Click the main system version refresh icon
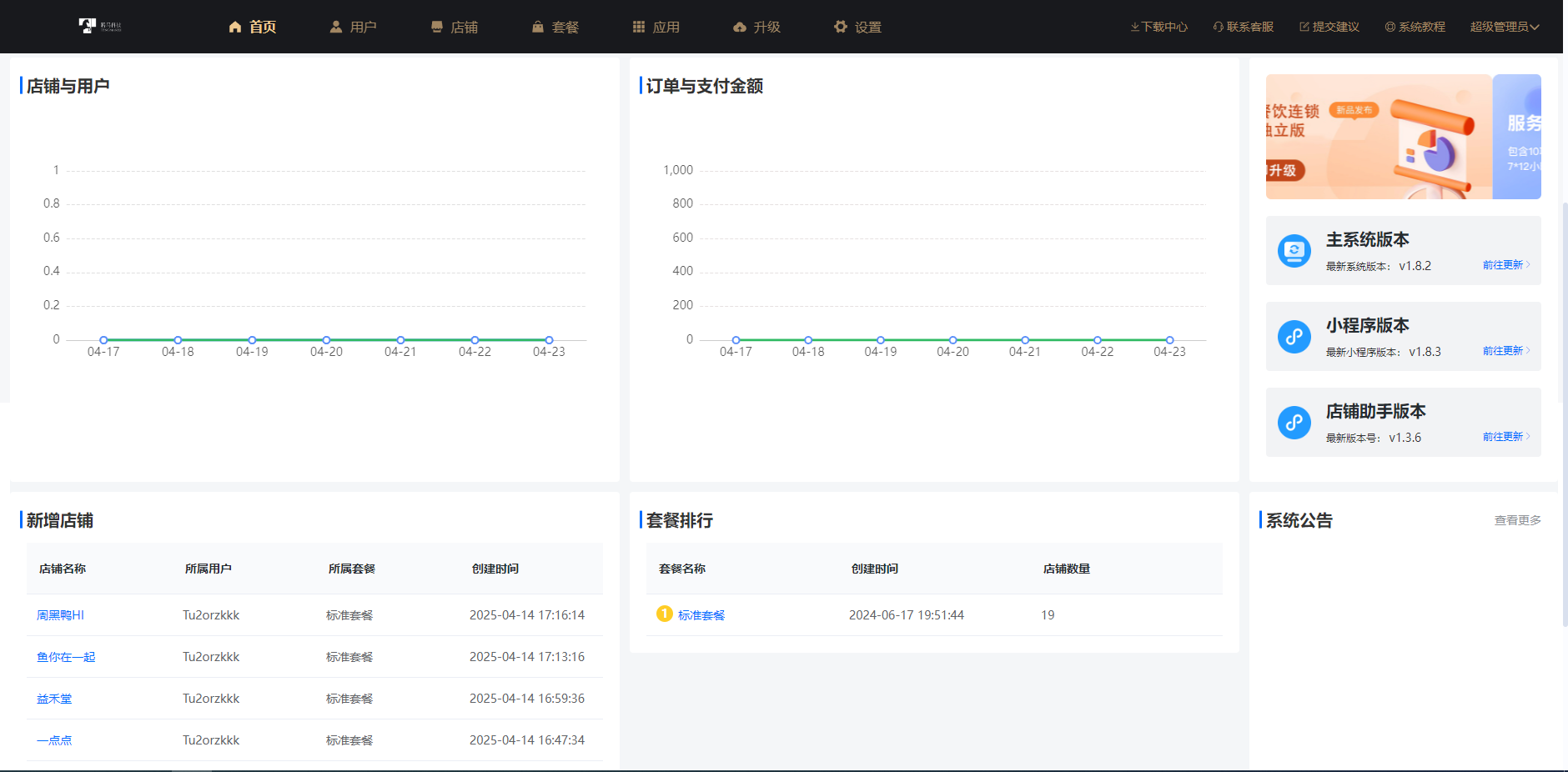Image resolution: width=1568 pixels, height=772 pixels. [1294, 250]
